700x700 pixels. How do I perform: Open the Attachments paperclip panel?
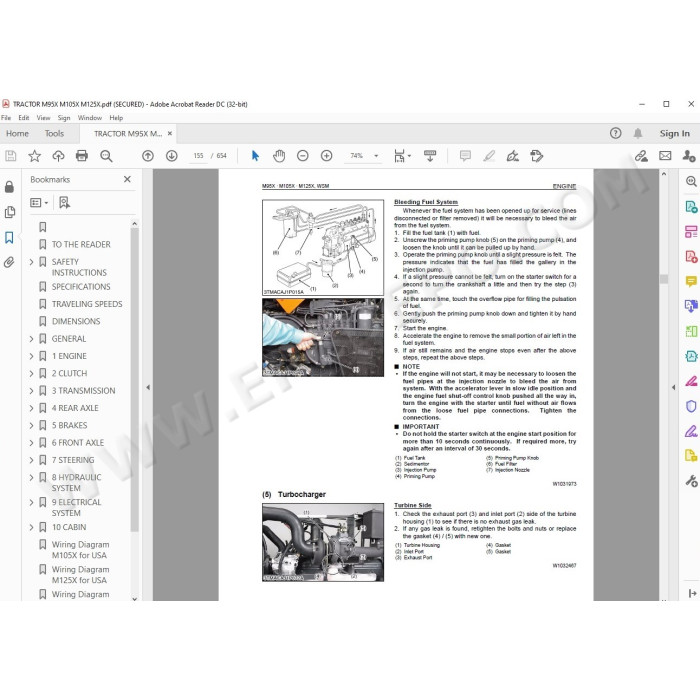[x=9, y=262]
